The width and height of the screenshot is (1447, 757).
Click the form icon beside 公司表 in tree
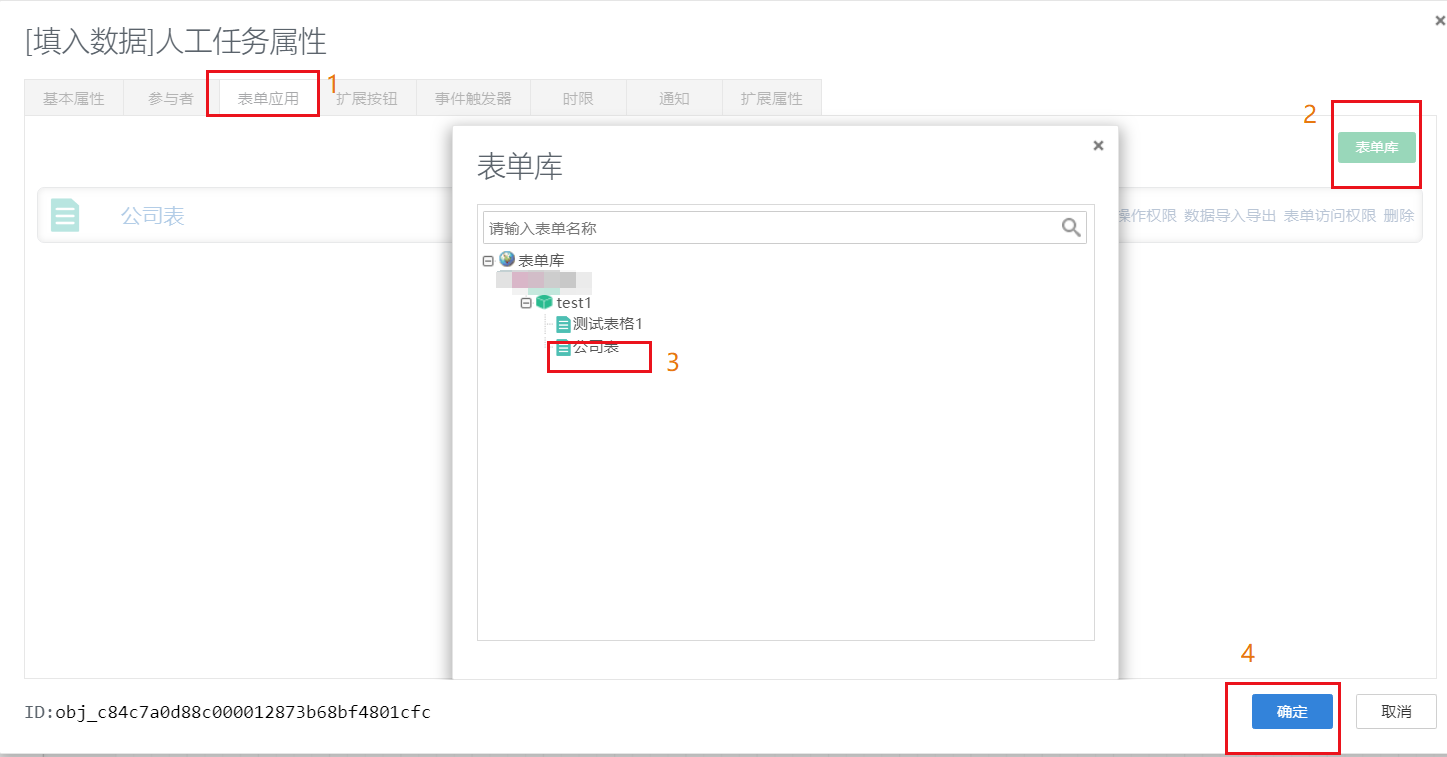[562, 348]
